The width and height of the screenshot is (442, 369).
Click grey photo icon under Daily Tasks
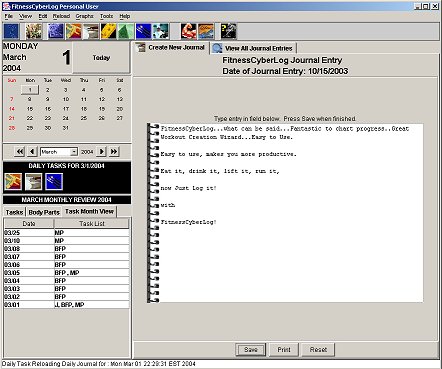click(34, 182)
